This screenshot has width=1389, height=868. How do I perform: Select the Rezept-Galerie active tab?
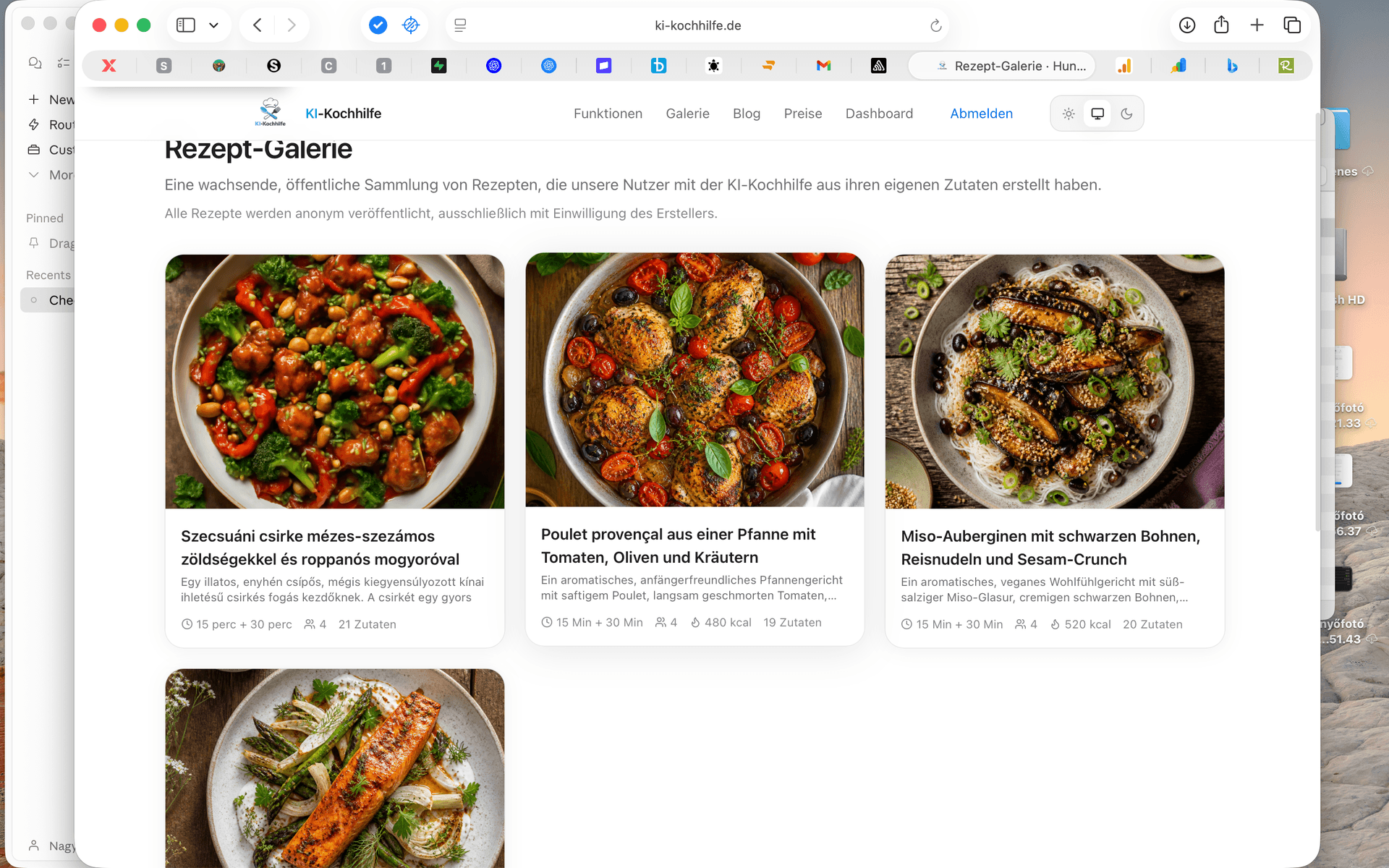click(x=1002, y=66)
